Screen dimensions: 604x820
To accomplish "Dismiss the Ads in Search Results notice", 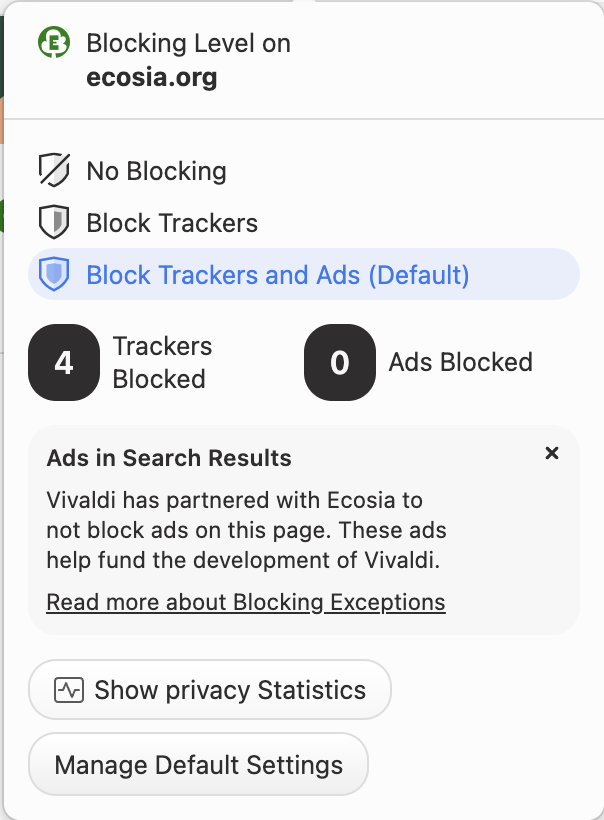I will [x=551, y=453].
